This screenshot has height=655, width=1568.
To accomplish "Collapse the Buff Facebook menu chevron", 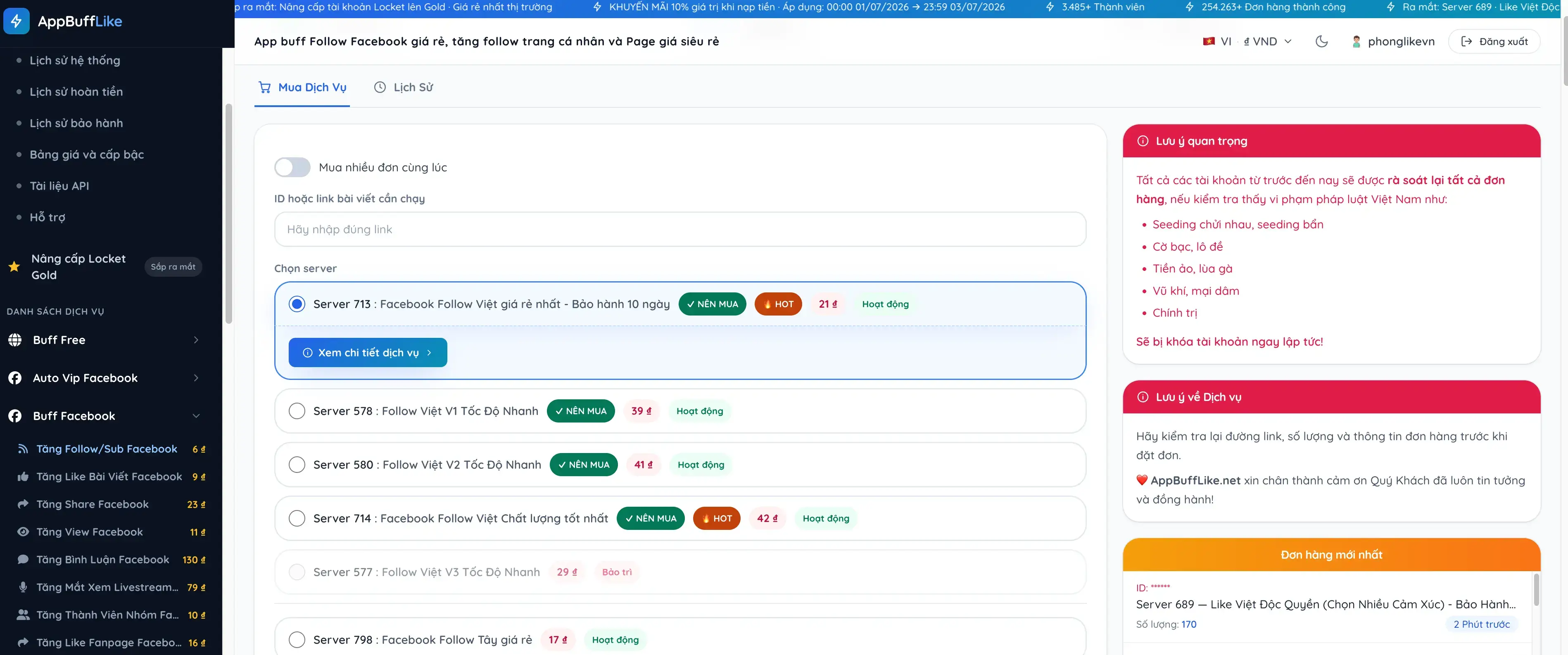I will 196,416.
